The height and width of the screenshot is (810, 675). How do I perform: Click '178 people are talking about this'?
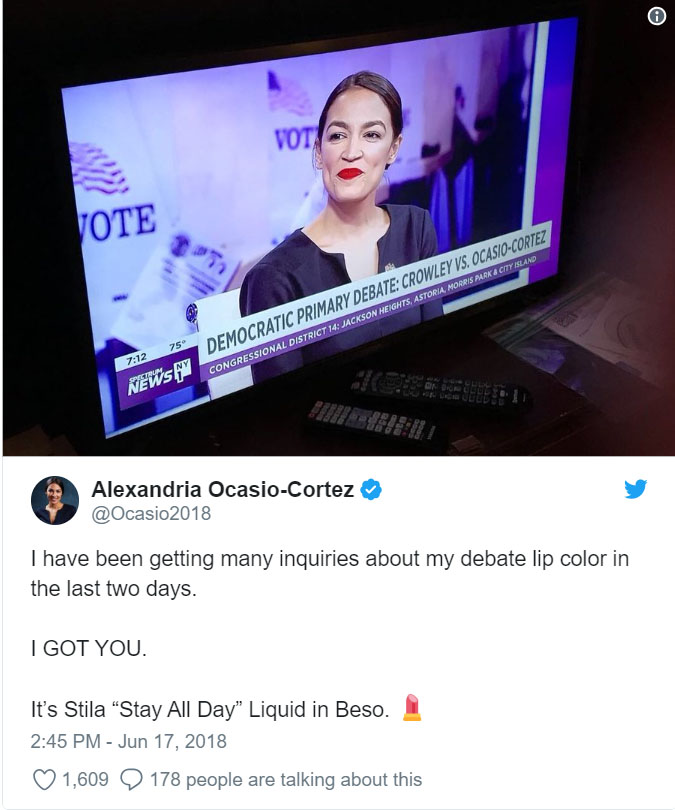coord(286,780)
